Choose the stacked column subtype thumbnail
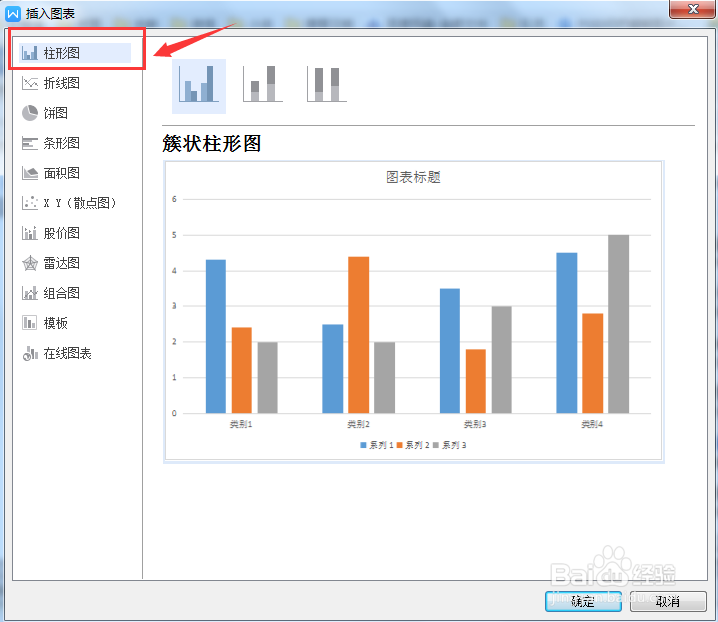Viewport: 718px width, 622px height. [263, 84]
